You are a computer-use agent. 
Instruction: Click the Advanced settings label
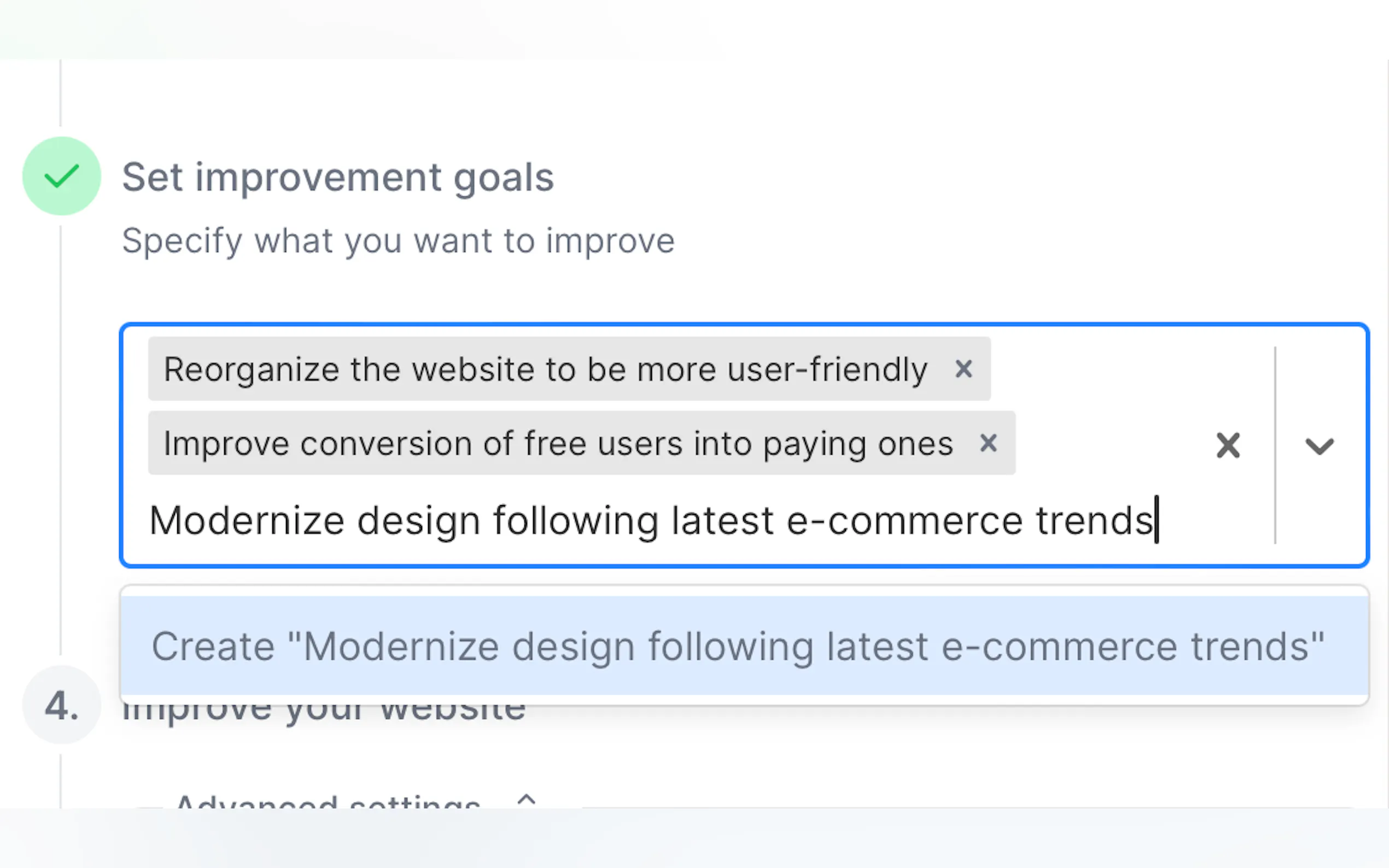[x=328, y=801]
